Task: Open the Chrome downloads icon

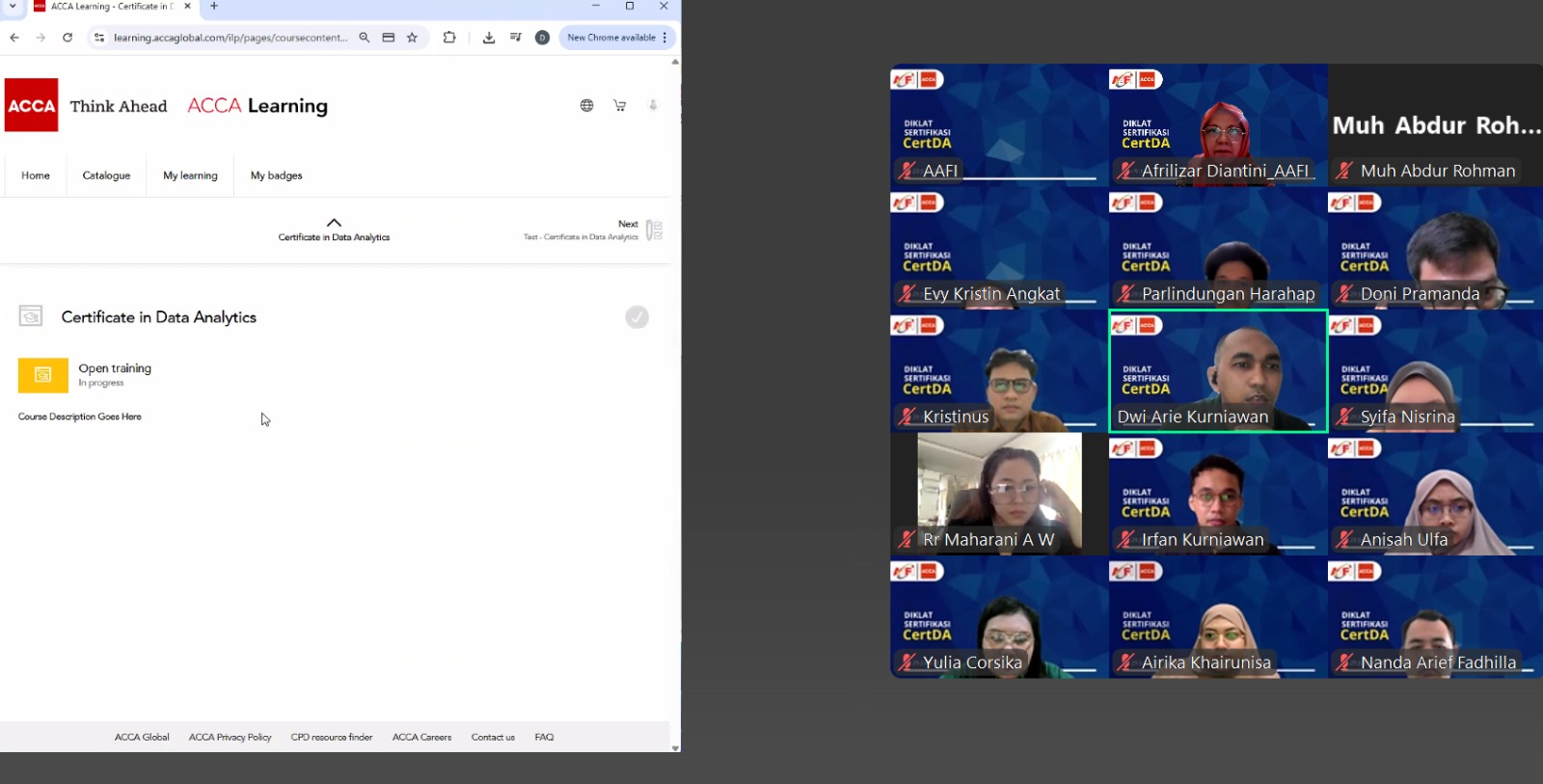Action: [x=489, y=38]
